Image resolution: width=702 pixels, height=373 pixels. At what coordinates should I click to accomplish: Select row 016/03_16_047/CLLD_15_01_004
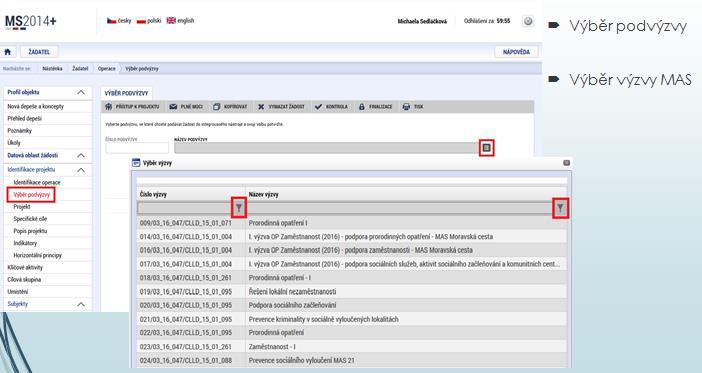[352, 250]
